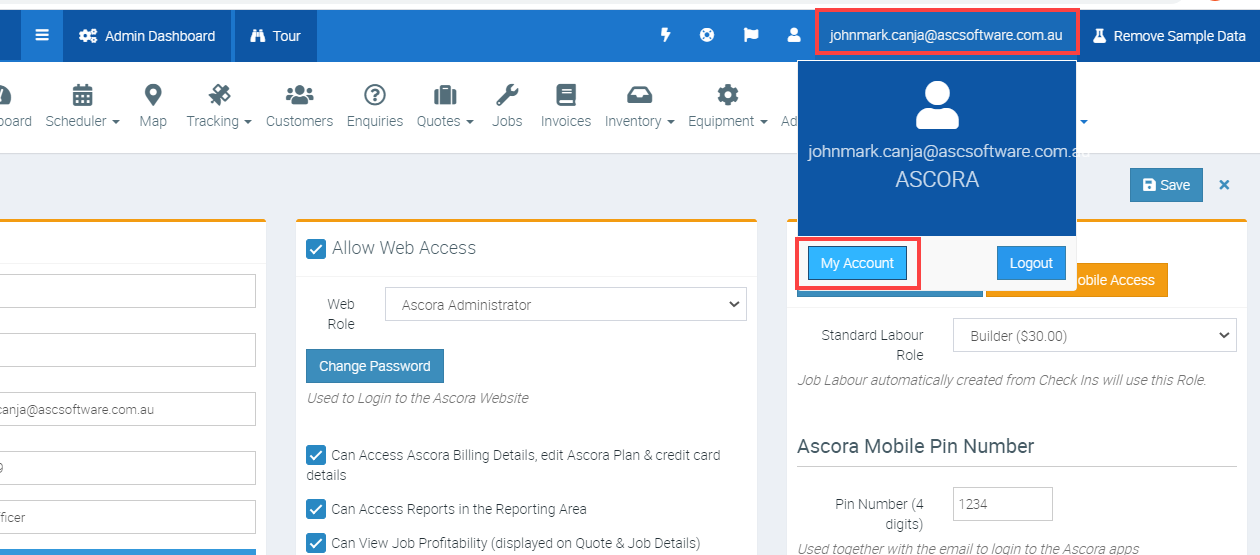Expand the Scheduler menu

coord(83,106)
